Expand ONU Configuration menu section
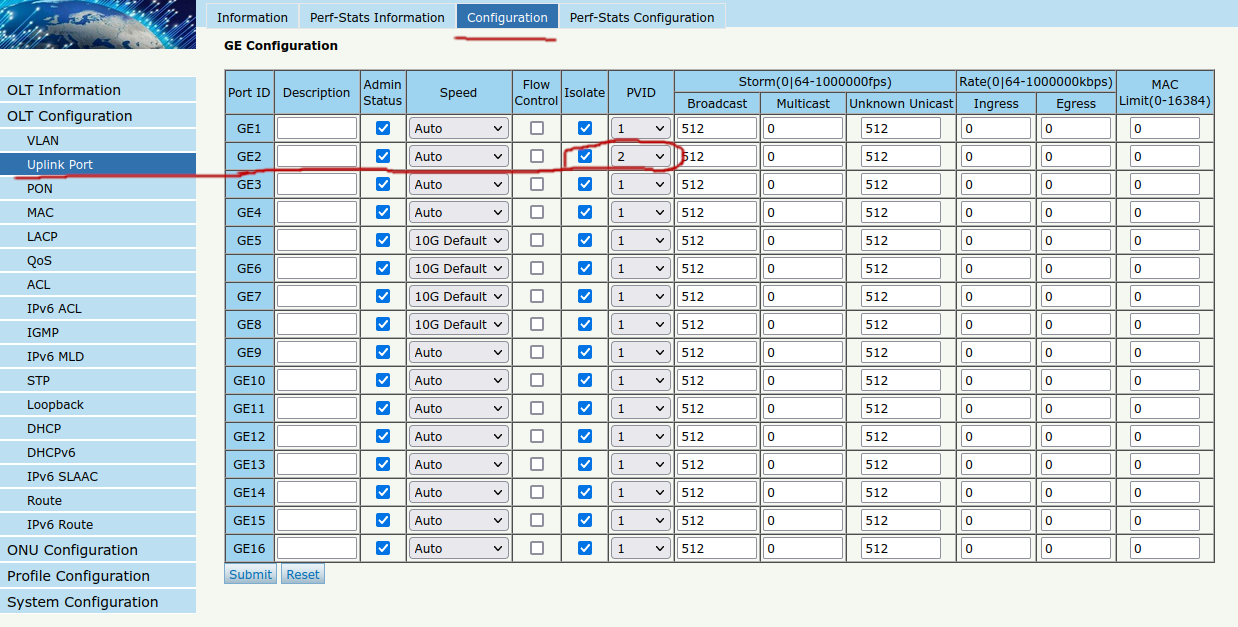 [72, 550]
